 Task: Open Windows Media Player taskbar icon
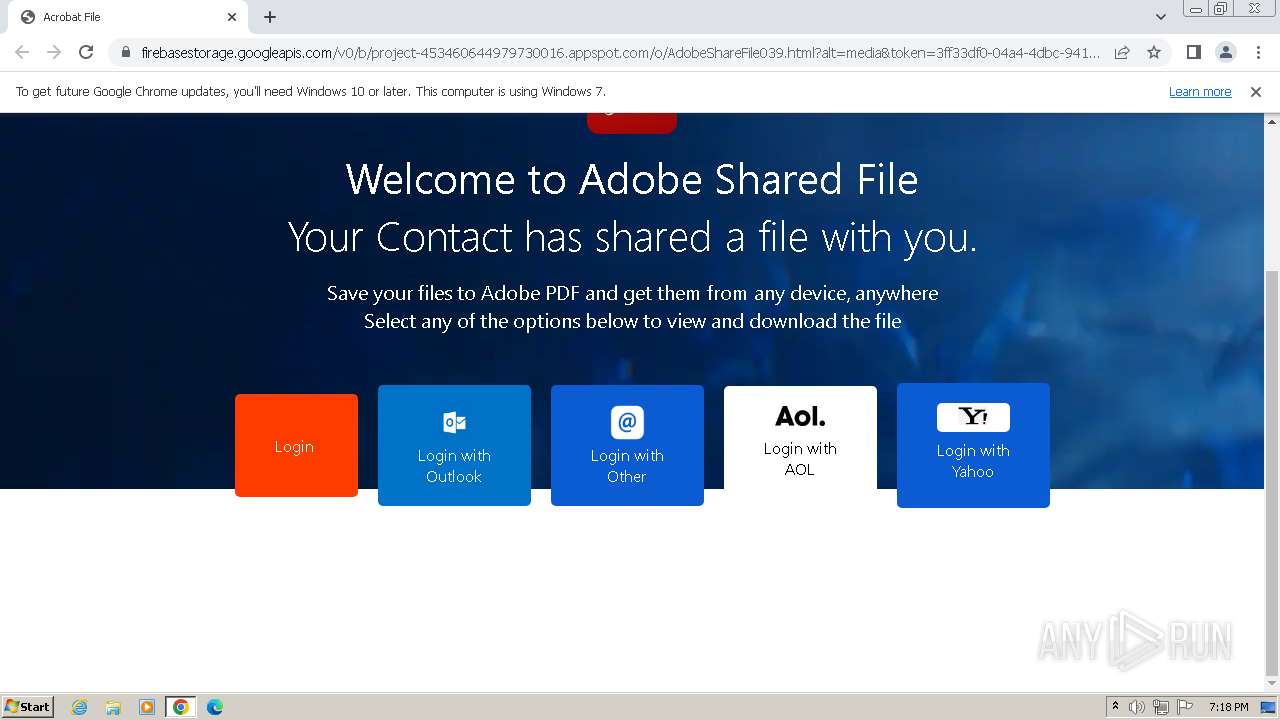[x=147, y=707]
